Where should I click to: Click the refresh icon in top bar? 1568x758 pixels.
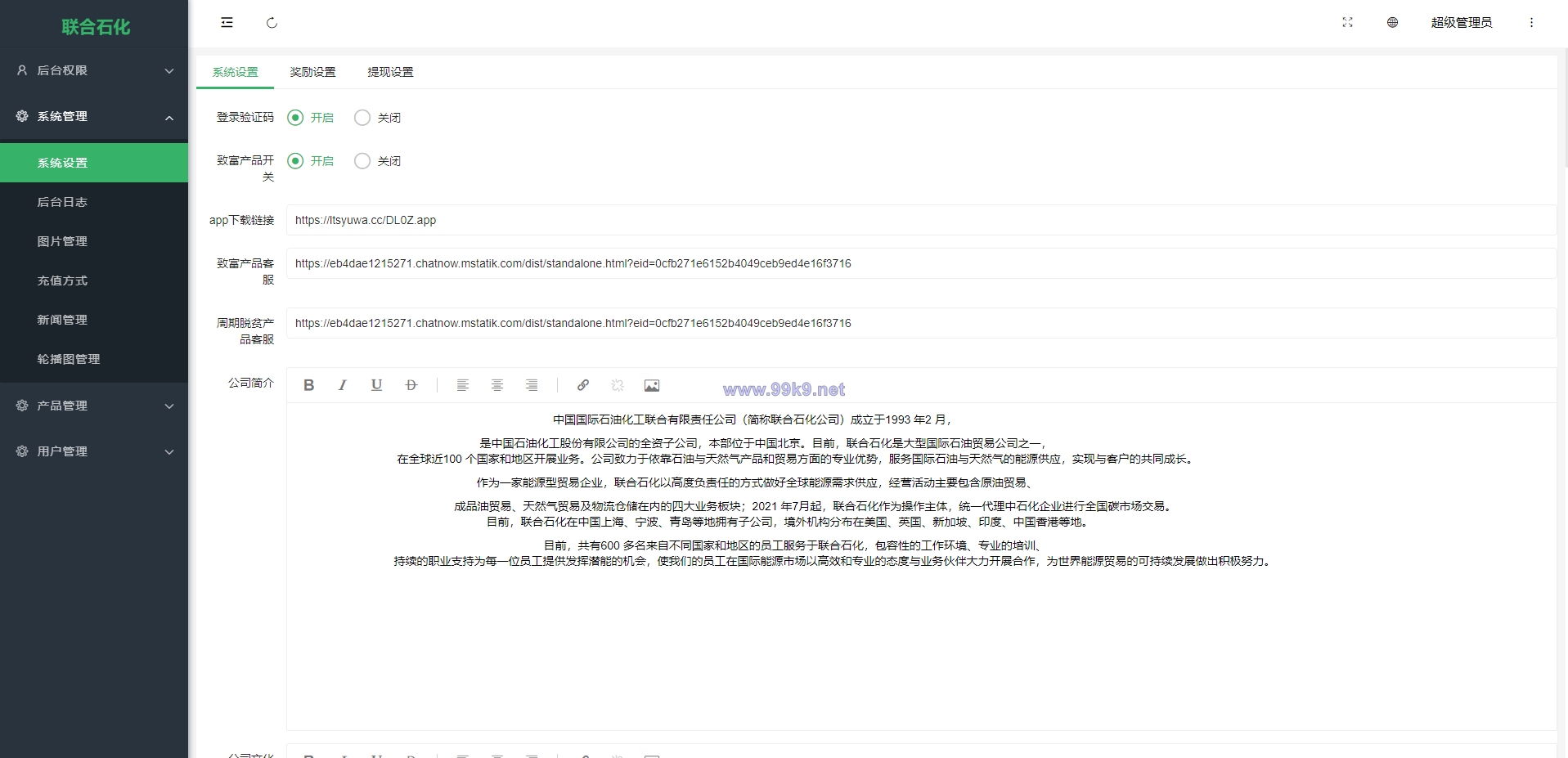point(272,23)
